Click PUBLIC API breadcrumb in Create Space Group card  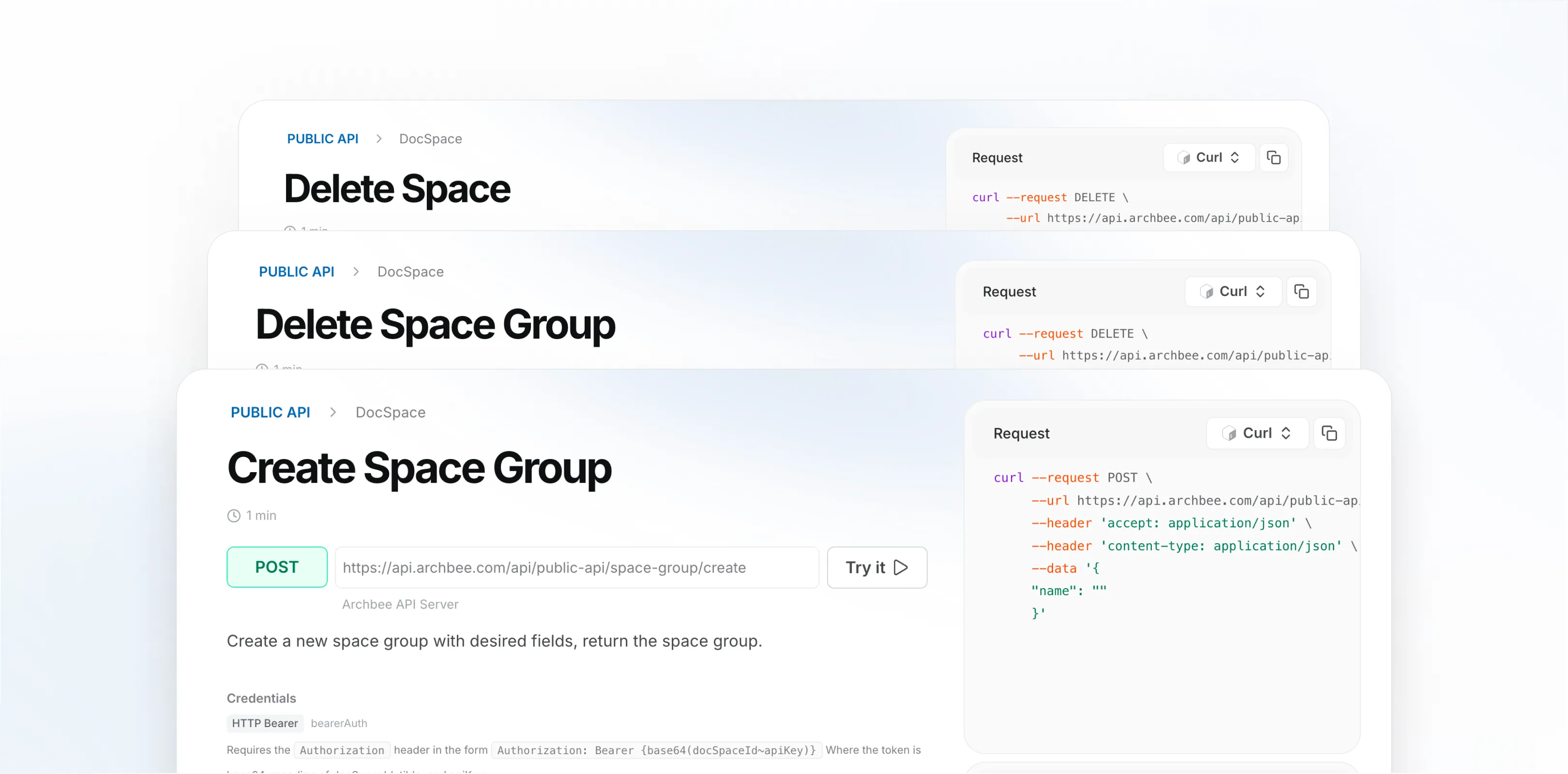(270, 412)
